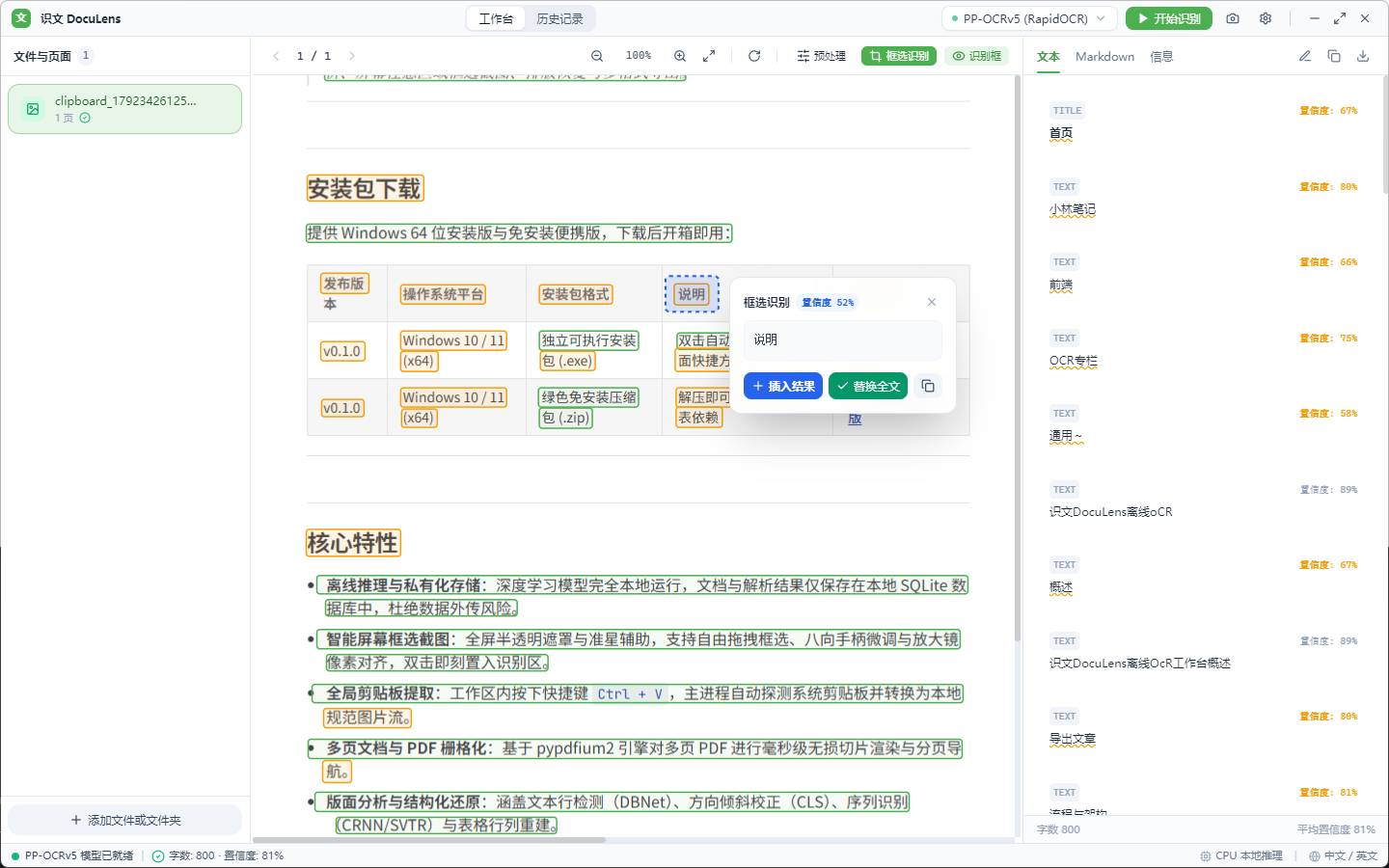Click the 替换全文 button
Screen dimensions: 1389x868
click(868, 386)
